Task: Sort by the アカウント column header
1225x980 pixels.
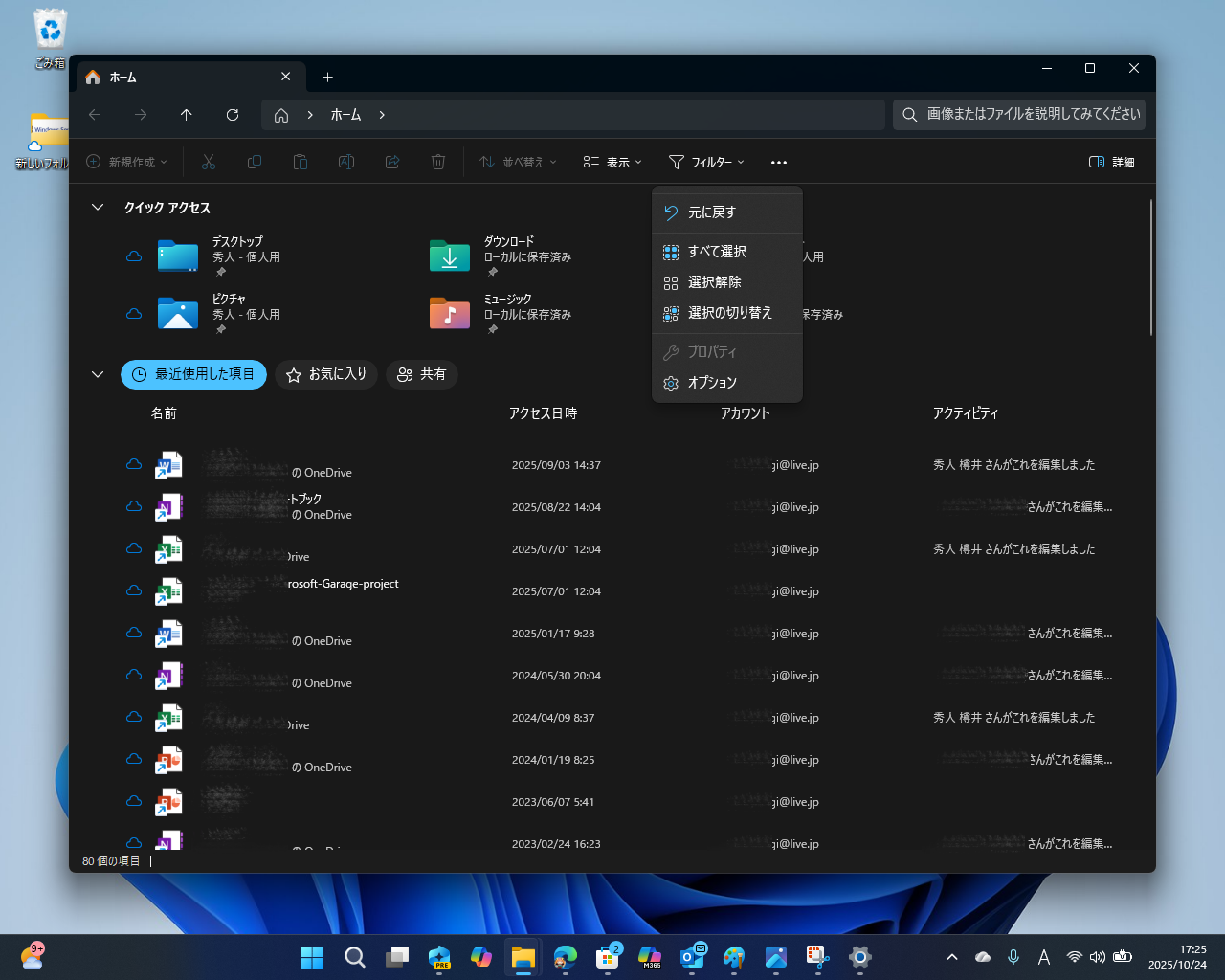Action: (746, 413)
